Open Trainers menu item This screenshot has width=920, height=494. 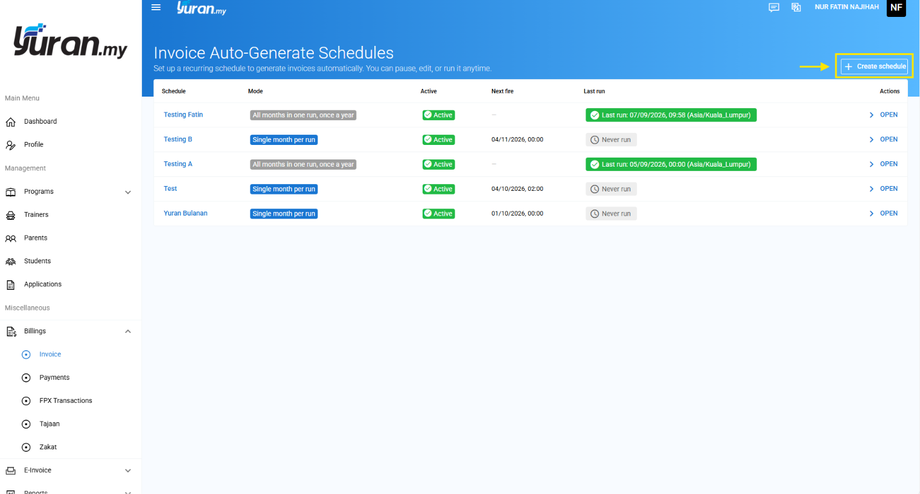[36, 215]
